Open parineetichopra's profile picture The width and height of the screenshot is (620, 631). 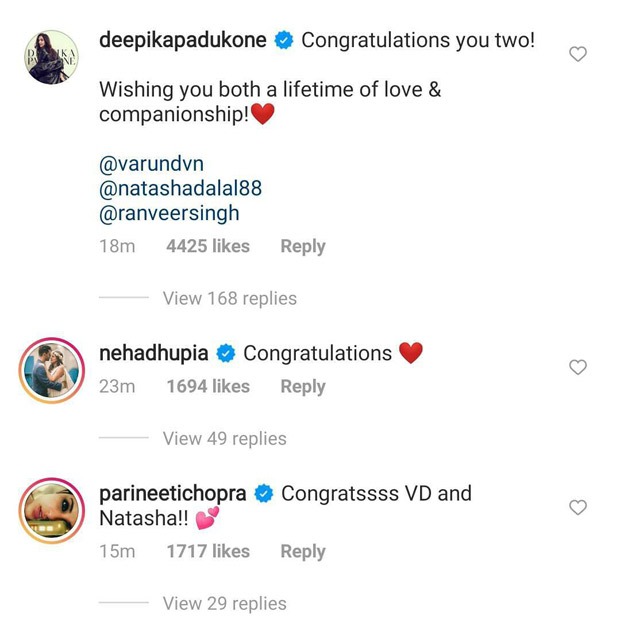(x=48, y=511)
